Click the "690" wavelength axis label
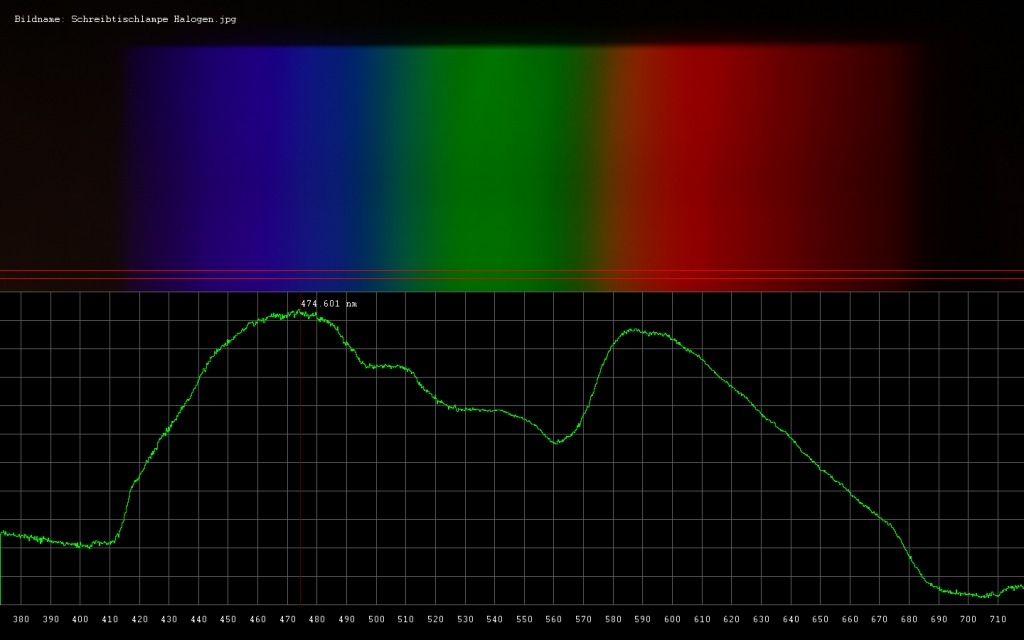The width and height of the screenshot is (1024, 640). click(938, 619)
